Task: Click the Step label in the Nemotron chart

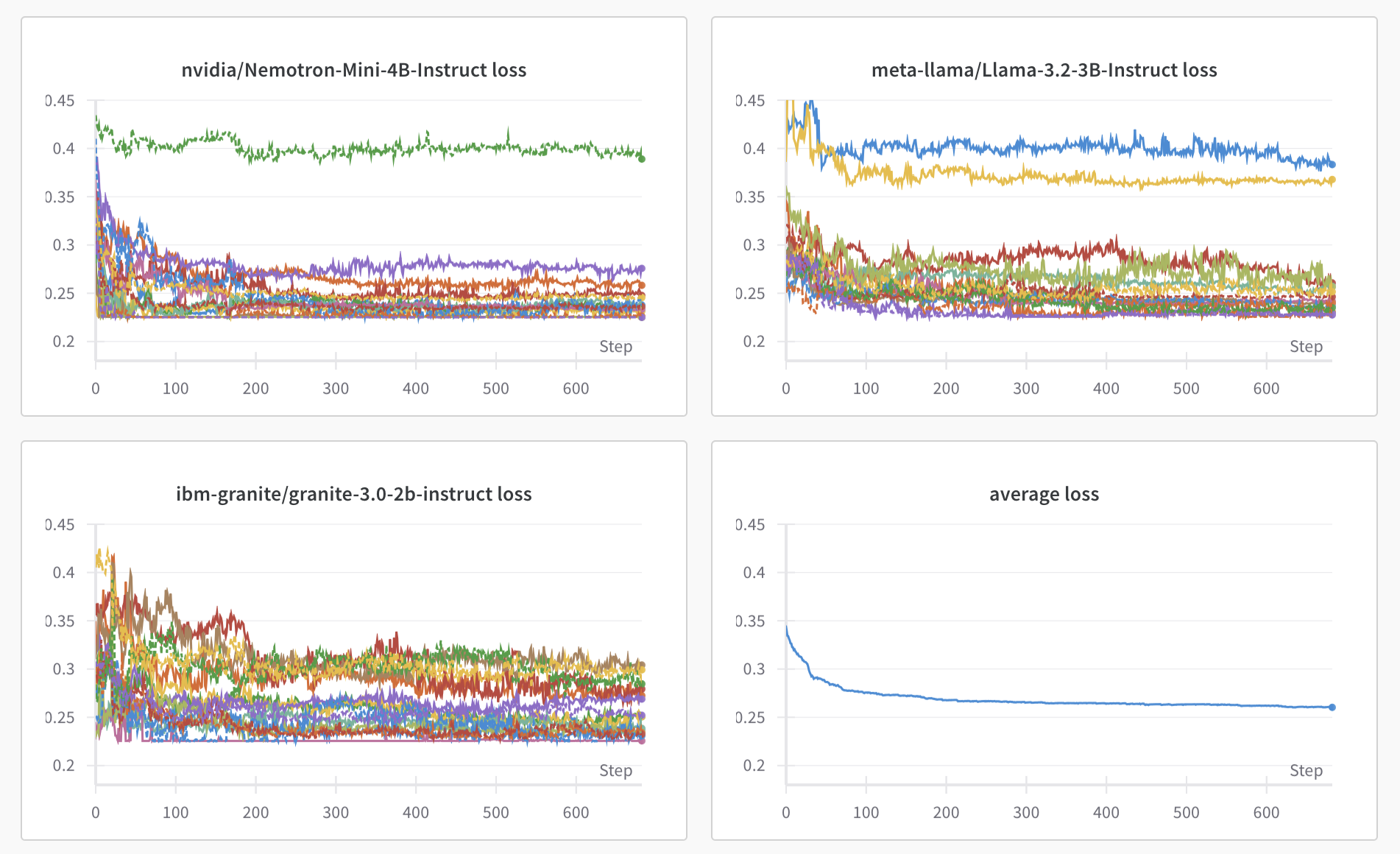Action: 616,347
